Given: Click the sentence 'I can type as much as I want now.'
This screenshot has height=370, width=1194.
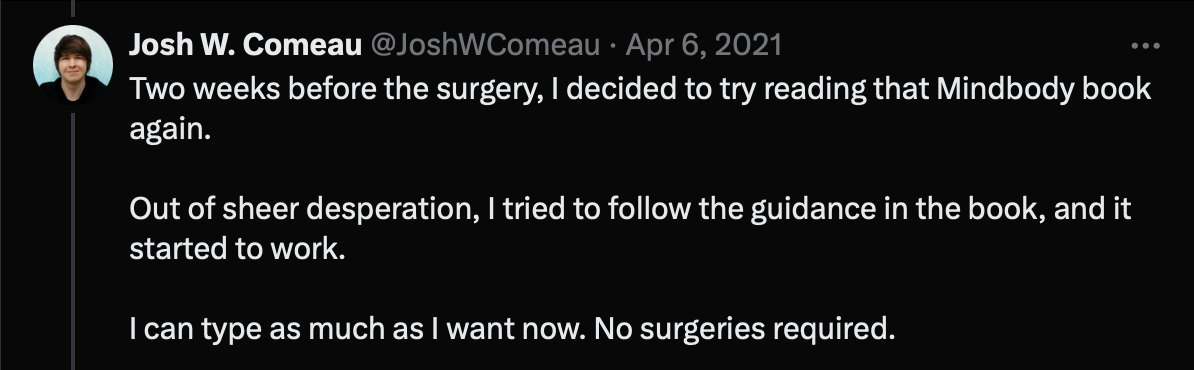Looking at the screenshot, I should [x=356, y=330].
